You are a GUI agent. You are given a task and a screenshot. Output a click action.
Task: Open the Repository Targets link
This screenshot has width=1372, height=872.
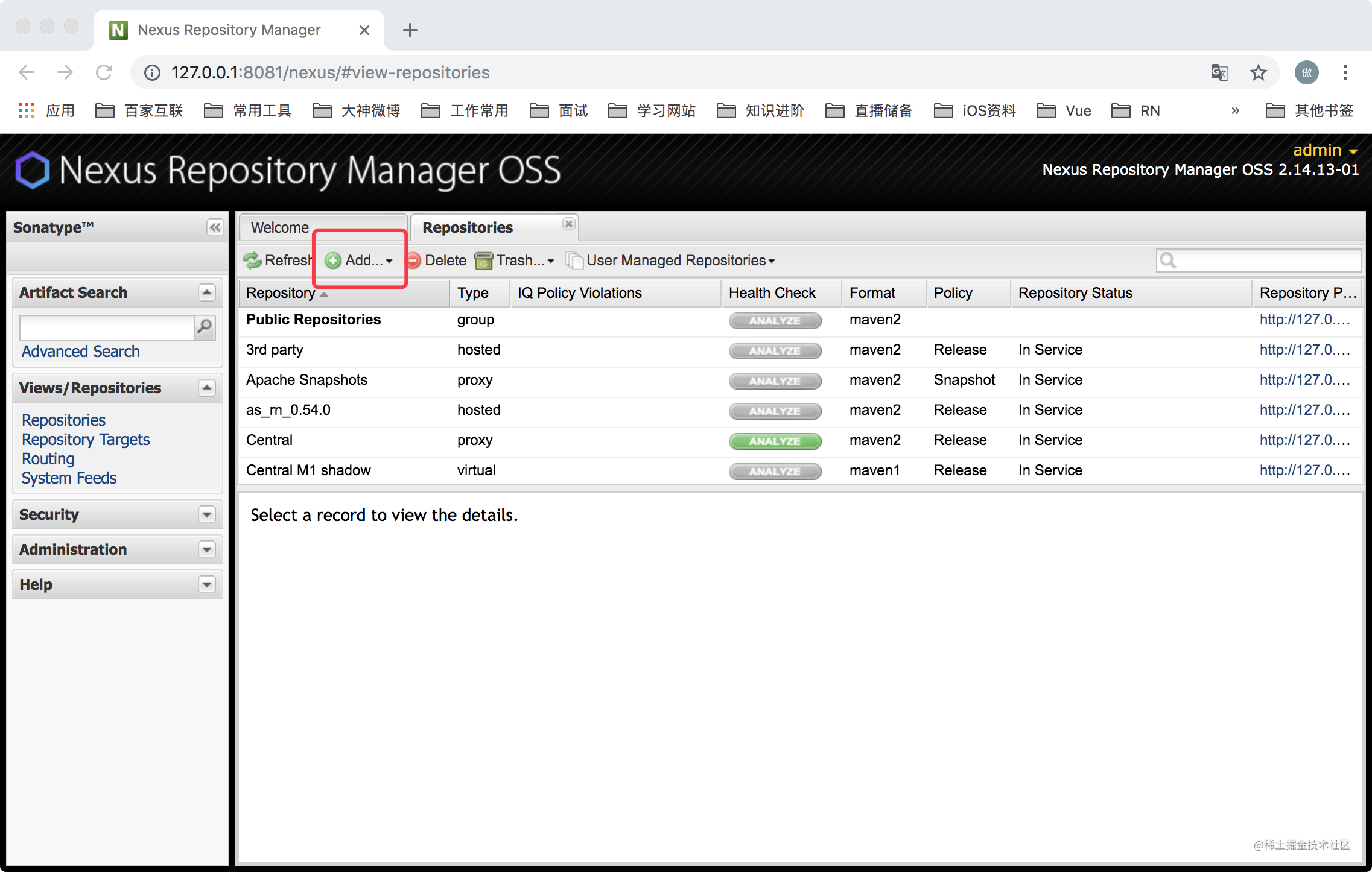click(86, 440)
